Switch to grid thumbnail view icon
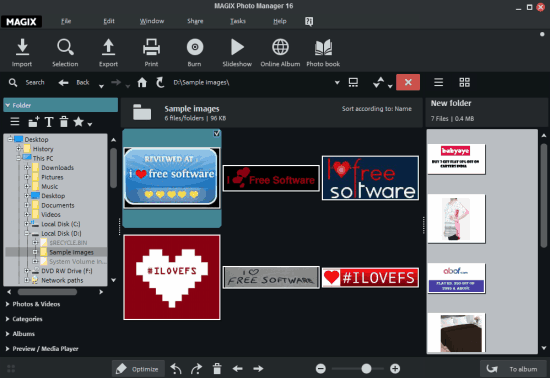The height and width of the screenshot is (378, 550). (x=464, y=82)
